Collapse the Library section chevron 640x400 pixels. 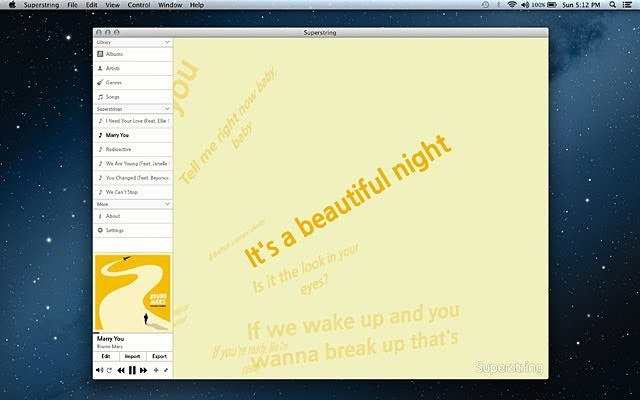167,42
